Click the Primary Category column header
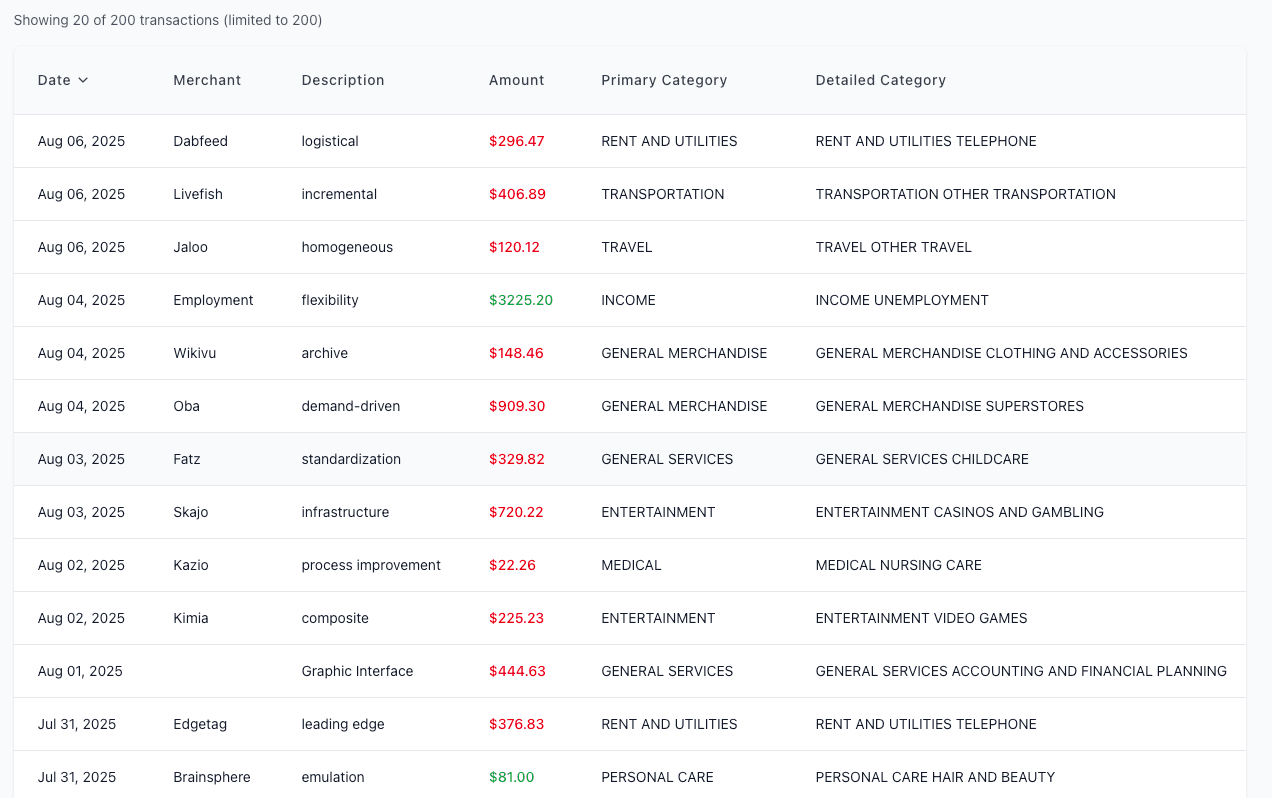 664,80
